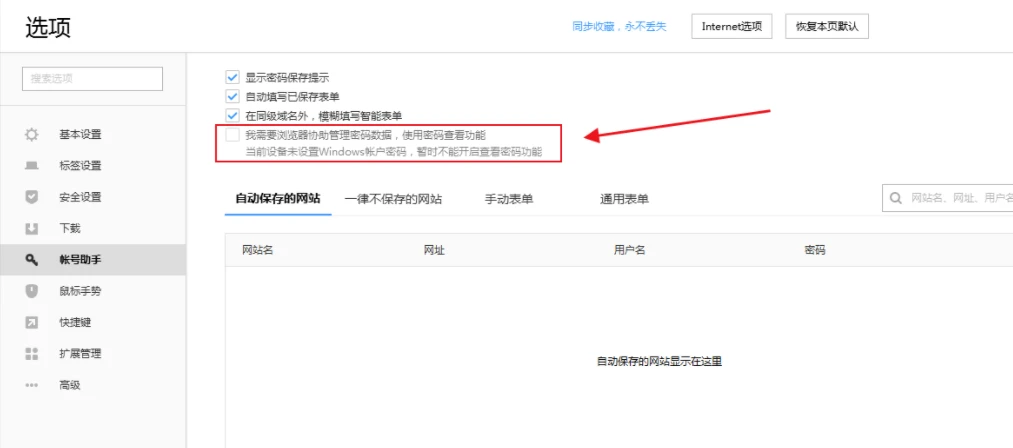Click the magnifier icon in website search box
Image resolution: width=1013 pixels, height=448 pixels.
[896, 198]
